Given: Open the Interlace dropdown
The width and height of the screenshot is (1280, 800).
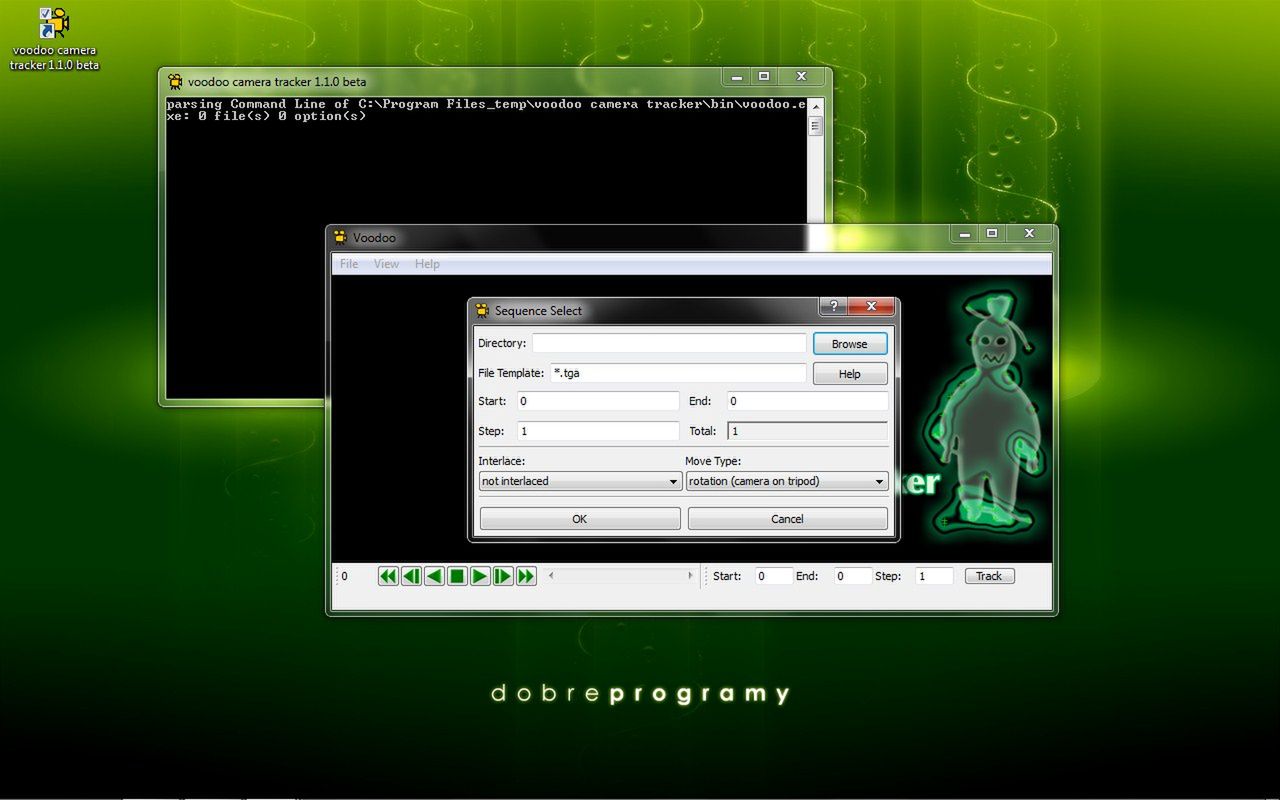Looking at the screenshot, I should (x=581, y=481).
